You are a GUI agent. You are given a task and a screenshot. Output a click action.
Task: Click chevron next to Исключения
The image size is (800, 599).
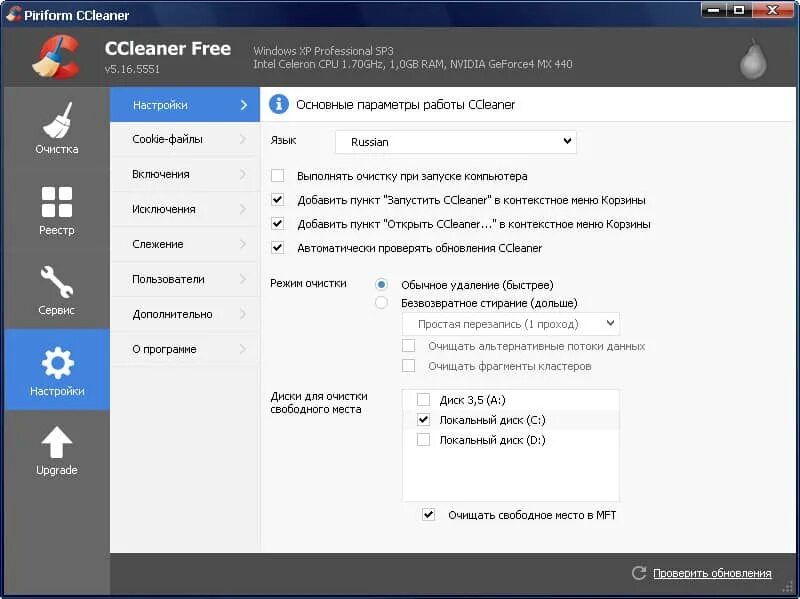[x=243, y=209]
